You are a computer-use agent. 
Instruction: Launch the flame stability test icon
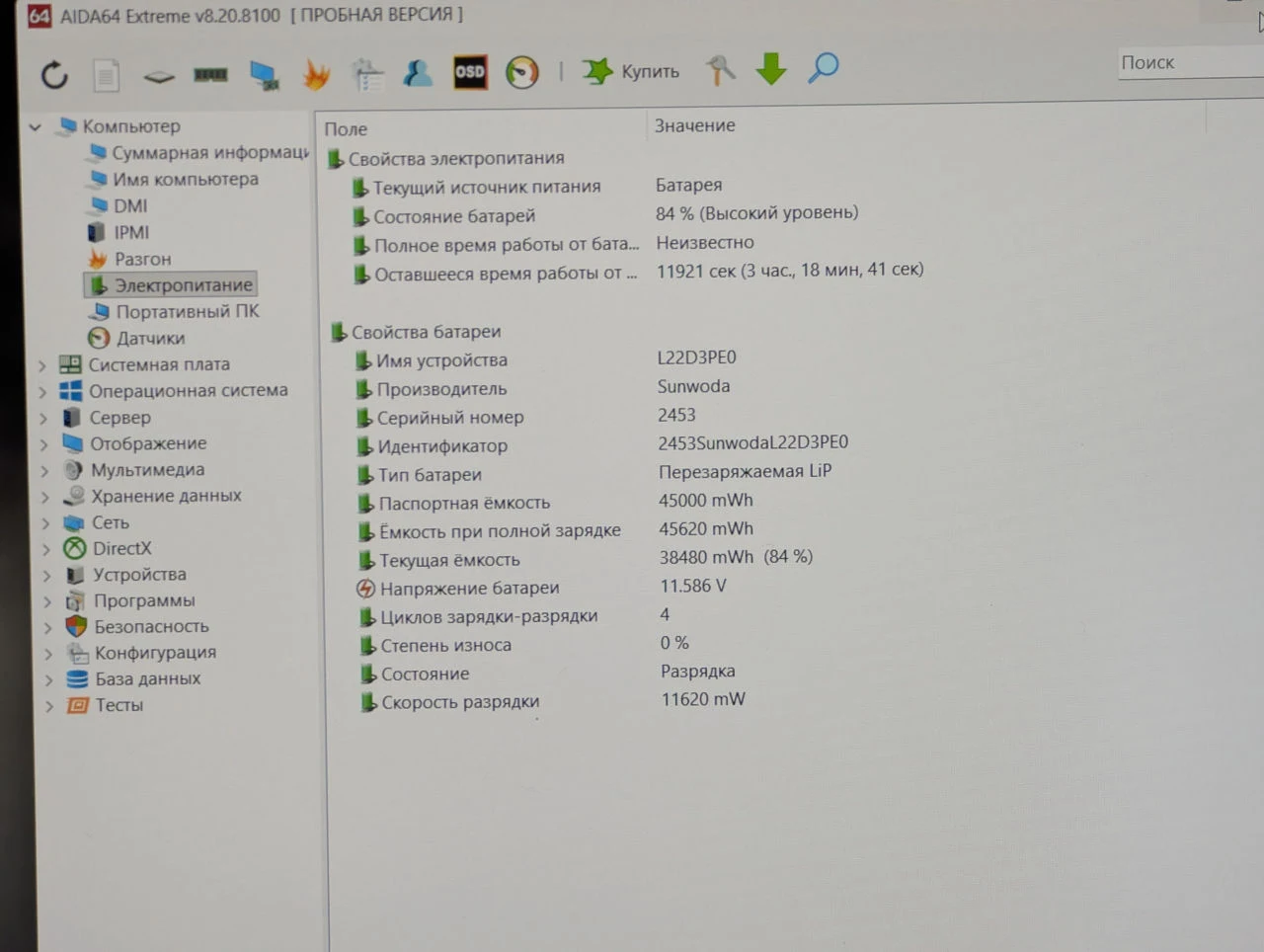point(316,74)
